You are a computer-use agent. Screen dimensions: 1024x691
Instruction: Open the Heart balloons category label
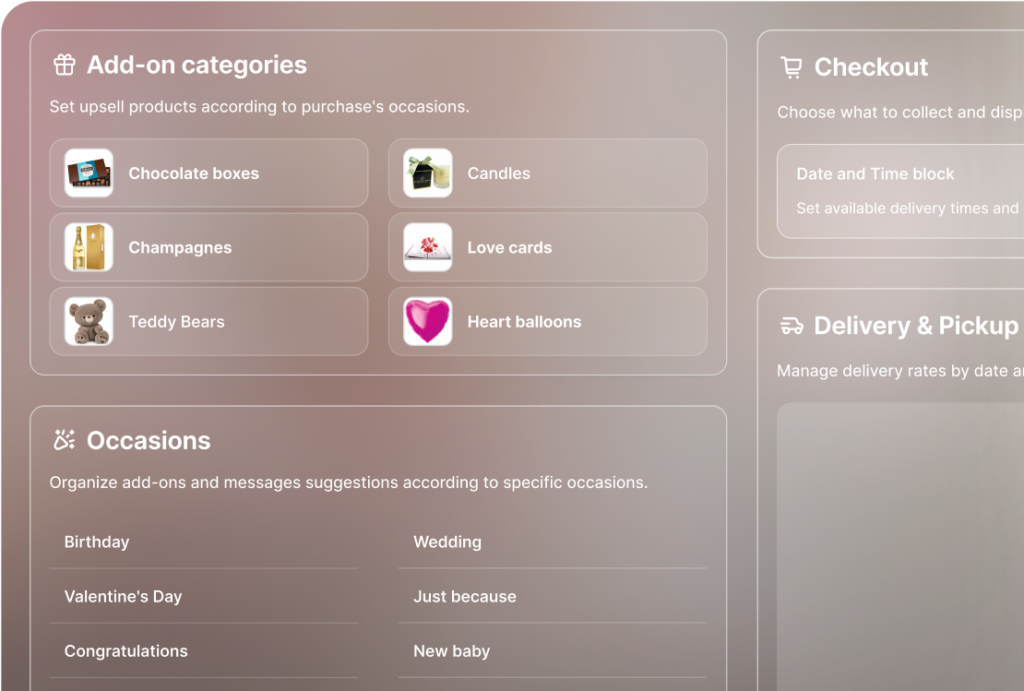pyautogui.click(x=524, y=322)
